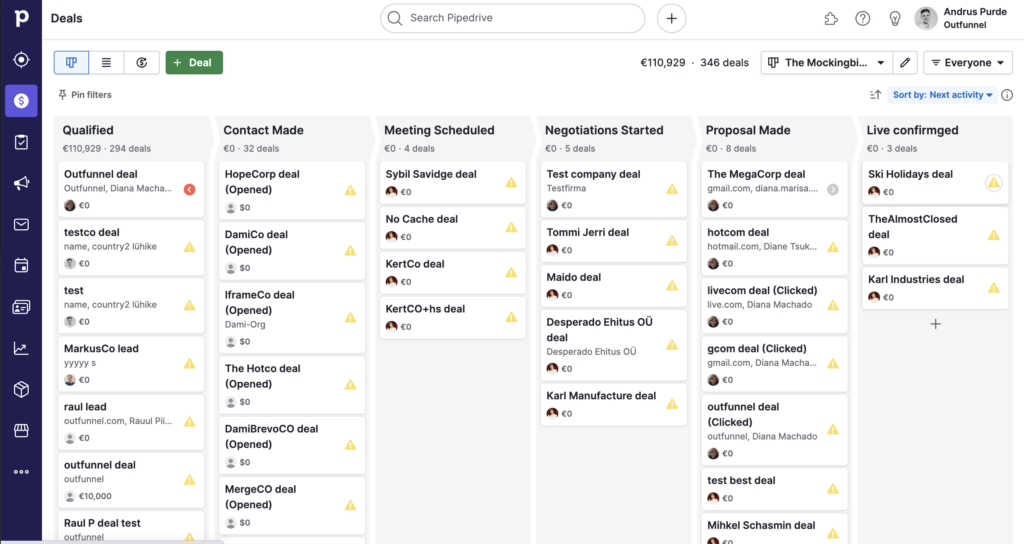This screenshot has width=1024, height=544.
Task: Open Campaigns megaphone icon in sidebar
Action: coord(21,183)
